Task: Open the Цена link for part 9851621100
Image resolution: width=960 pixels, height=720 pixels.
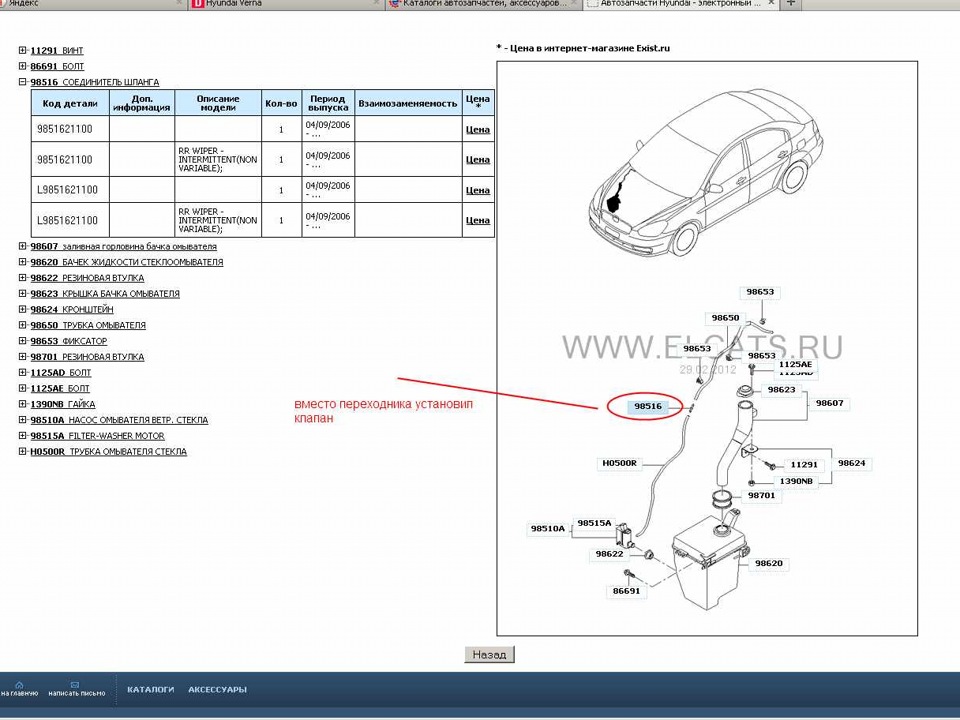Action: [477, 128]
